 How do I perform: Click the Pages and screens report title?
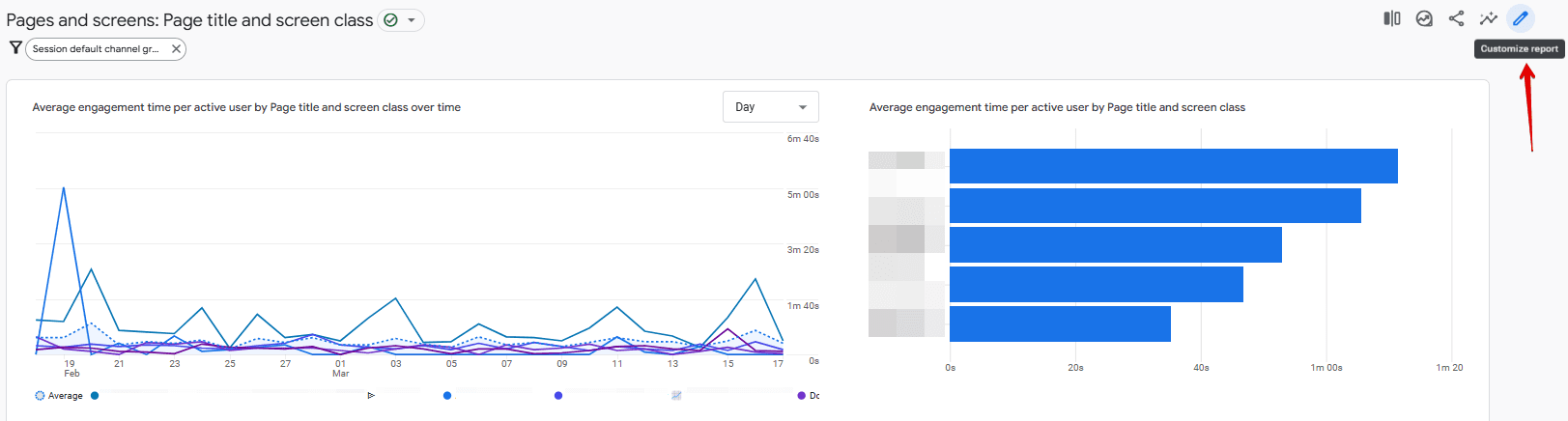point(189,20)
